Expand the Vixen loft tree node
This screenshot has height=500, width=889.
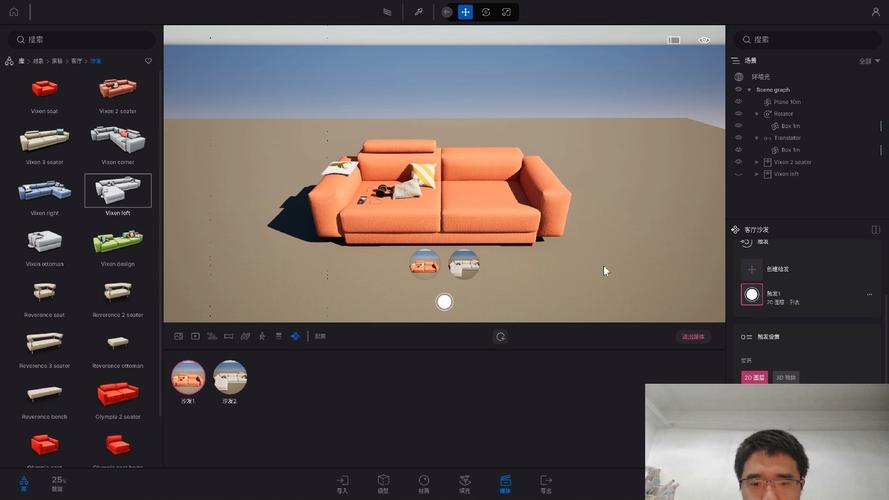point(757,174)
